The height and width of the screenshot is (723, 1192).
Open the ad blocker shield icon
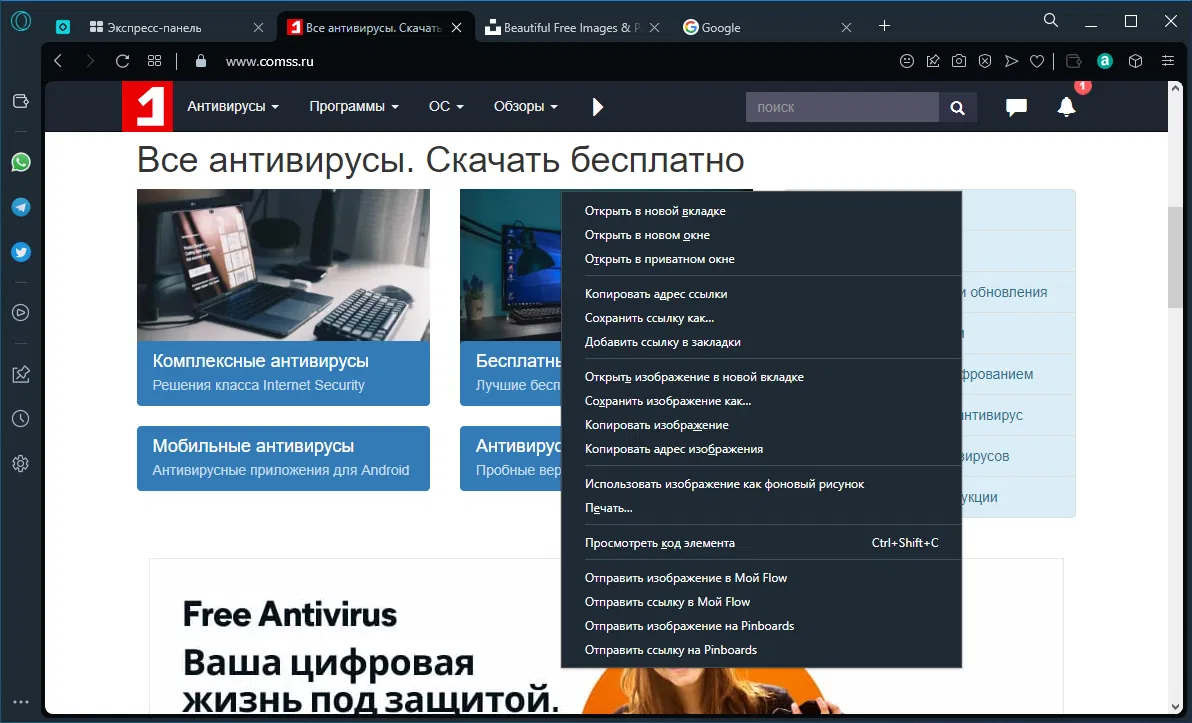(x=984, y=61)
